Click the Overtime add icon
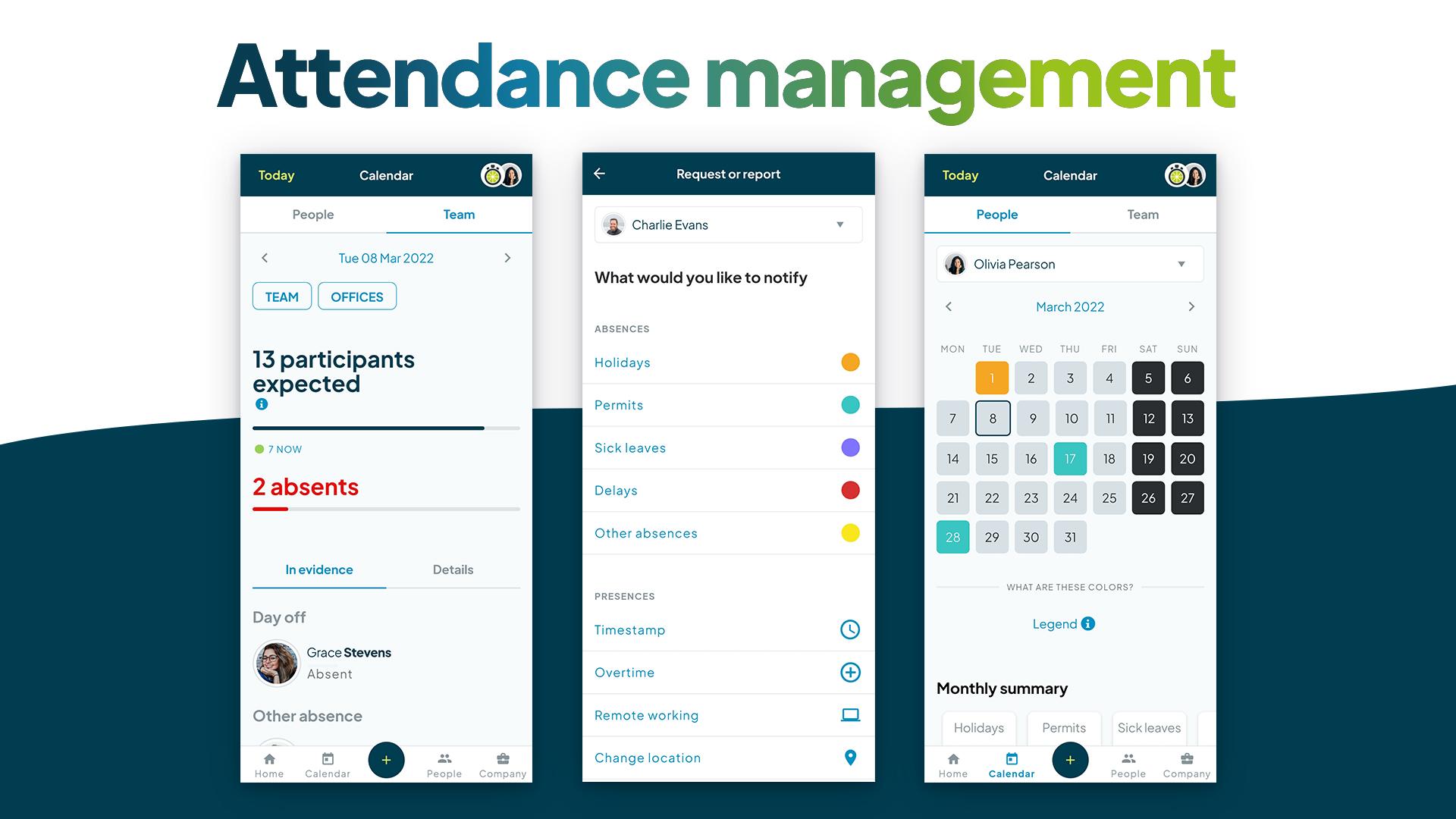Image resolution: width=1456 pixels, height=819 pixels. pyautogui.click(x=850, y=671)
